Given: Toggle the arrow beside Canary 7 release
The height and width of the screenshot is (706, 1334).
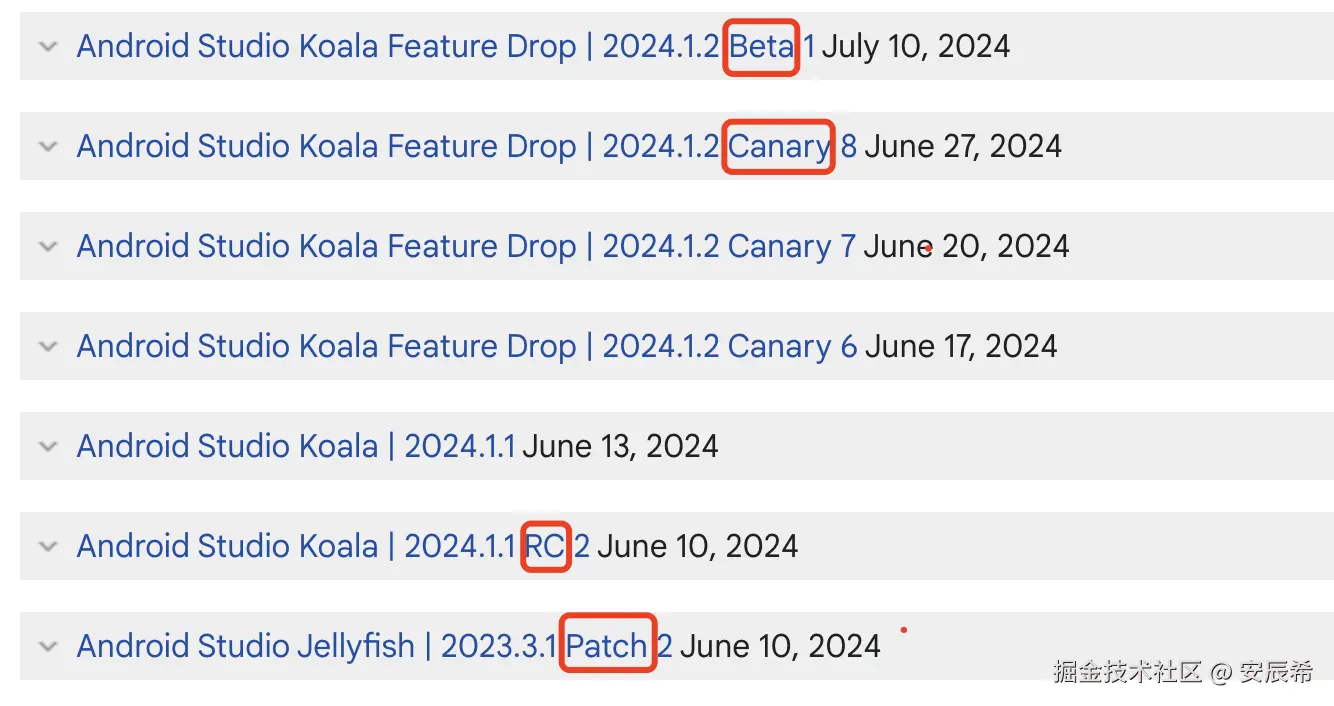Looking at the screenshot, I should click(x=47, y=247).
